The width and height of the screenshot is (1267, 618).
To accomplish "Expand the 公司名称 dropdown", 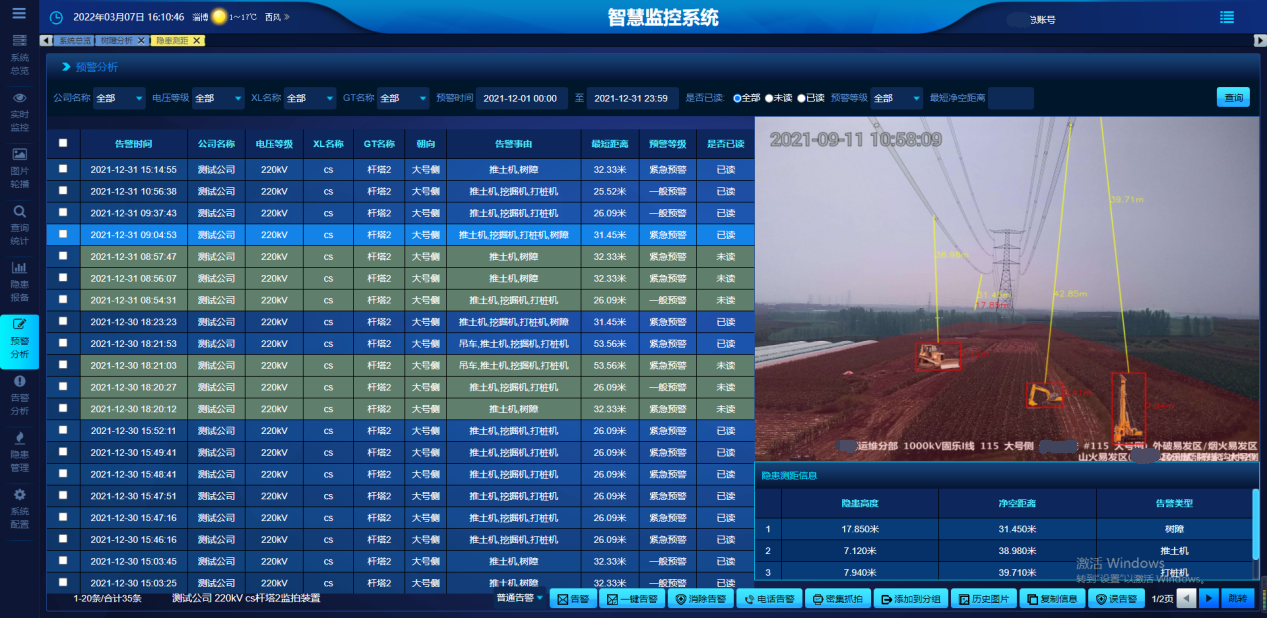I will point(119,98).
